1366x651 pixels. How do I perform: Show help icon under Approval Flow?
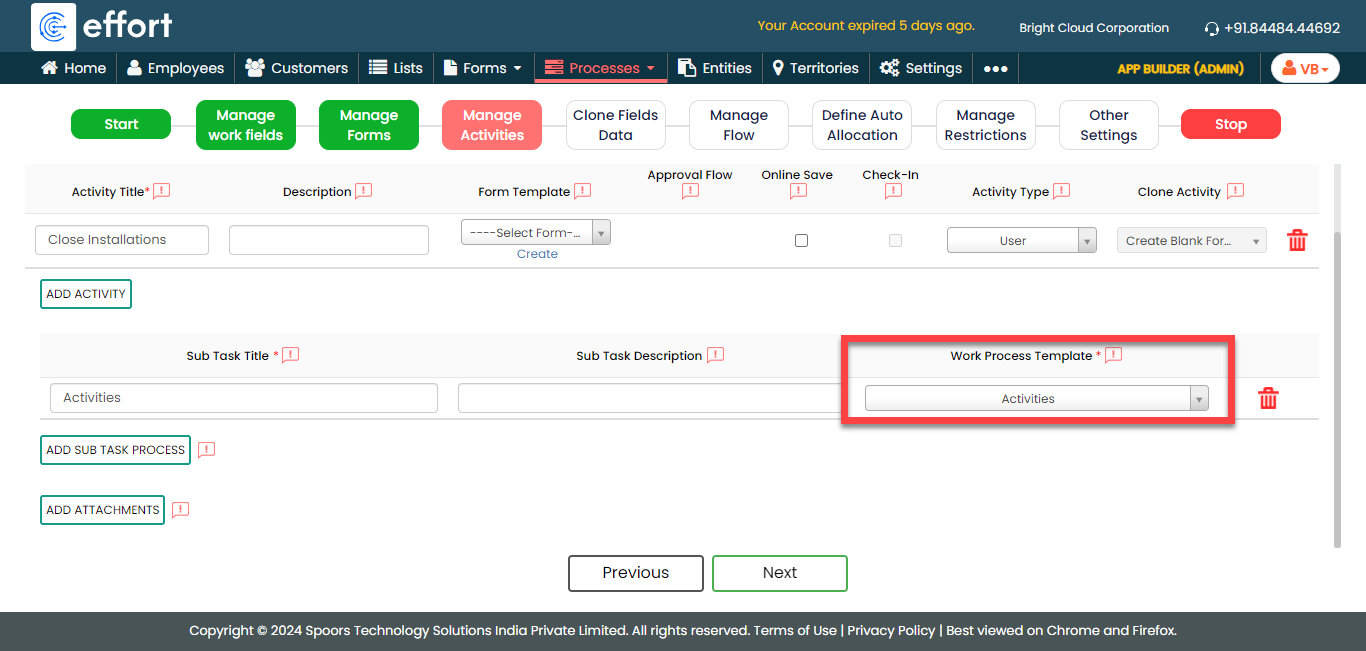pyautogui.click(x=690, y=192)
